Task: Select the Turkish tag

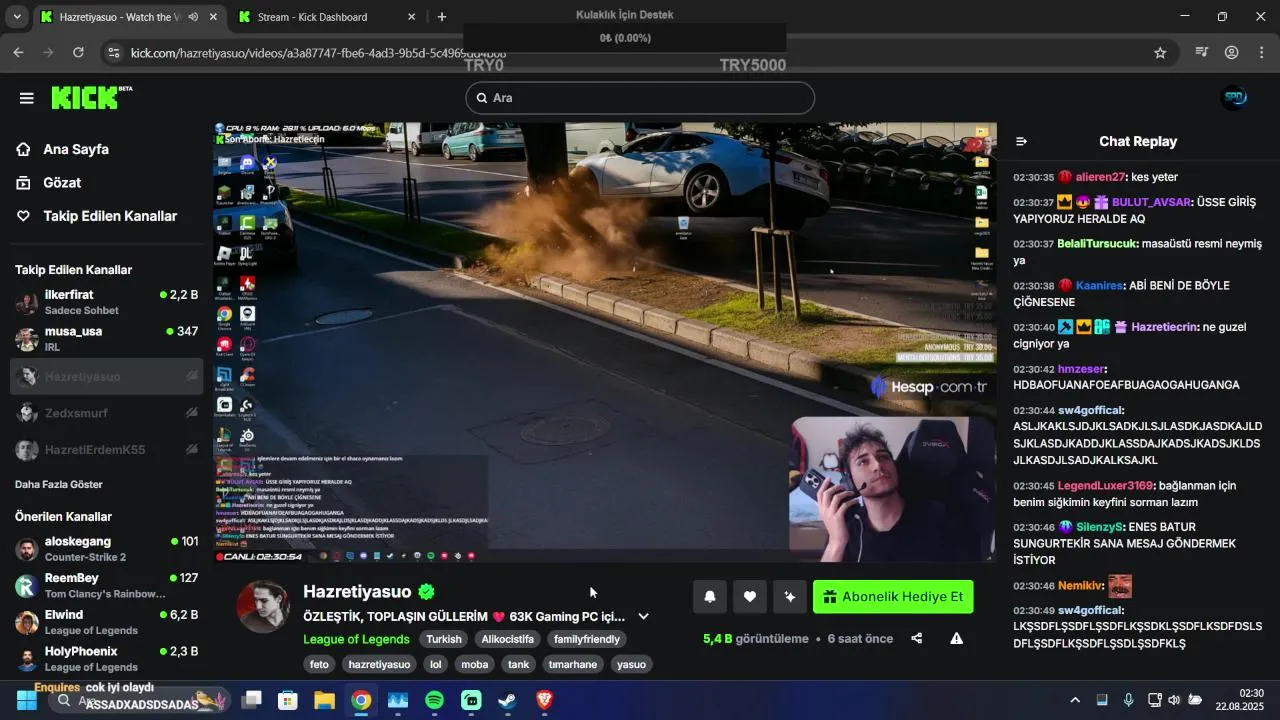Action: point(444,639)
